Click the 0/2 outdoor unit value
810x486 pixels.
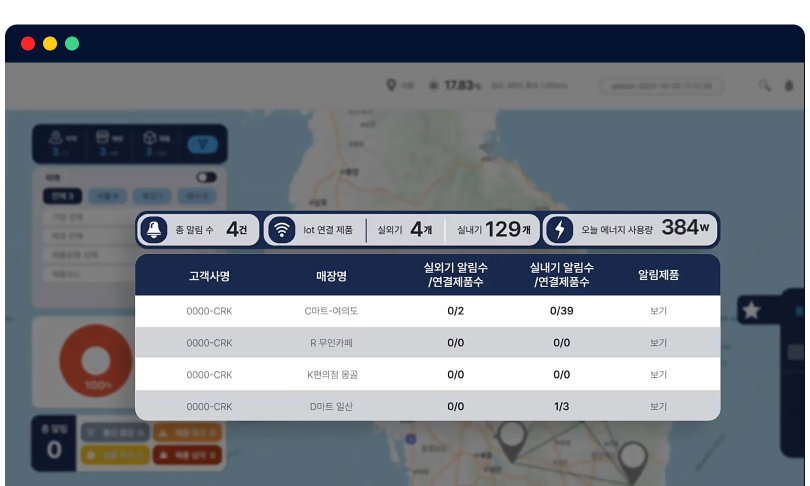[456, 311]
